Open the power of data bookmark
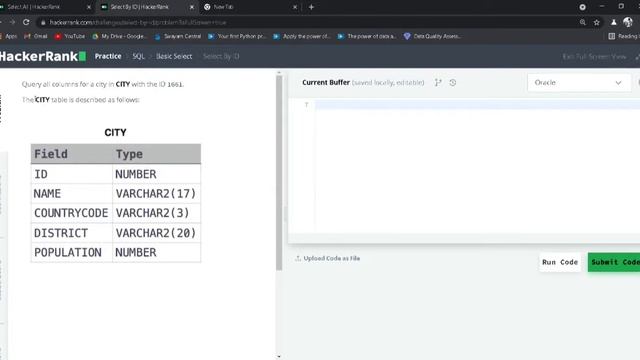This screenshot has width=640, height=360. point(367,36)
